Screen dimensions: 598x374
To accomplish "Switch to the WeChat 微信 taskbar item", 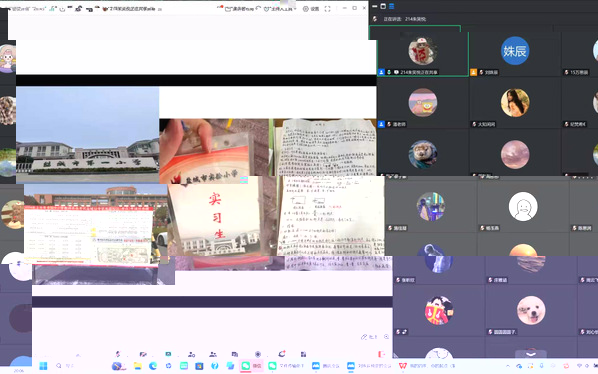I will 251,366.
